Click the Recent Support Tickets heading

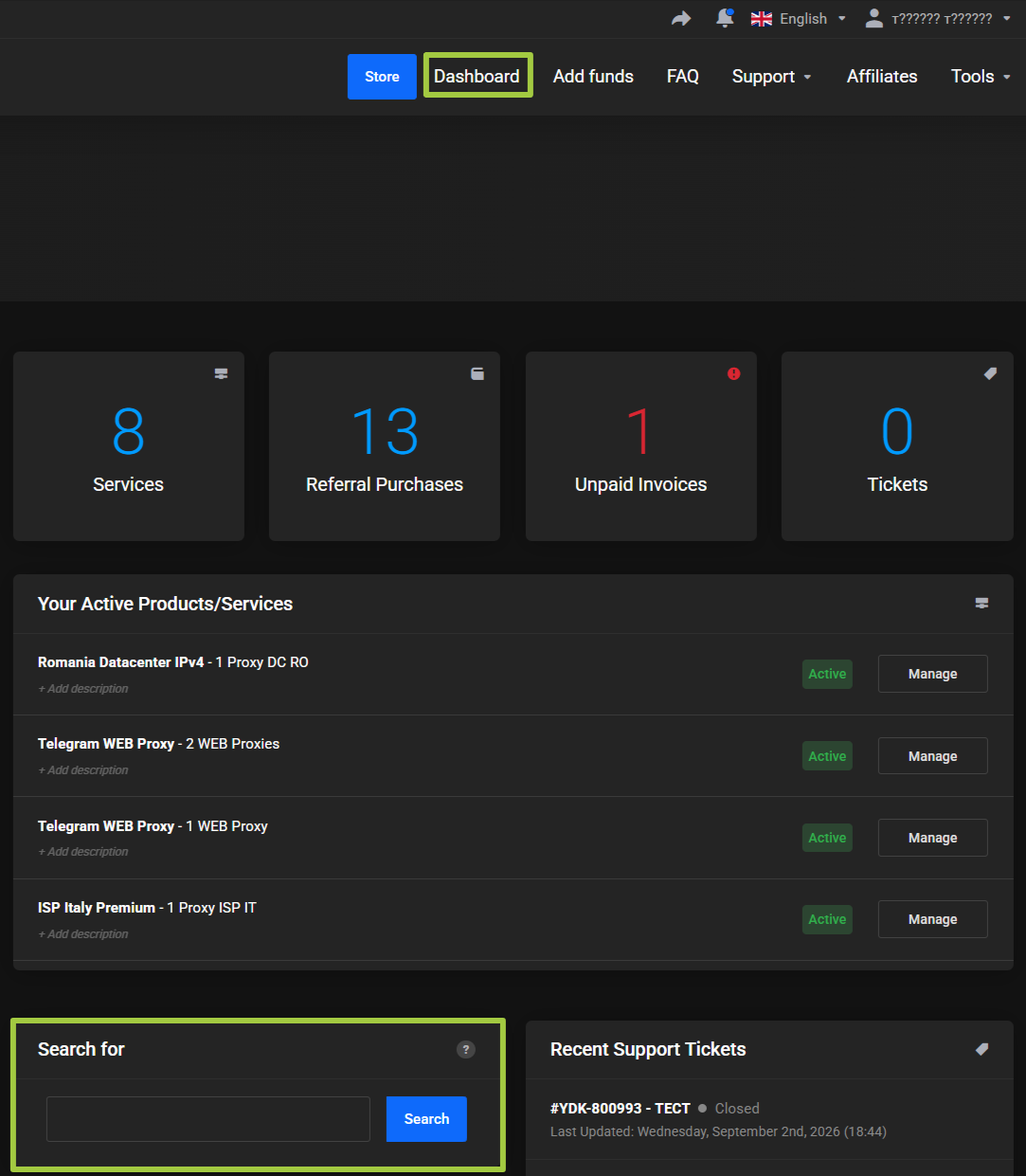pos(648,1049)
